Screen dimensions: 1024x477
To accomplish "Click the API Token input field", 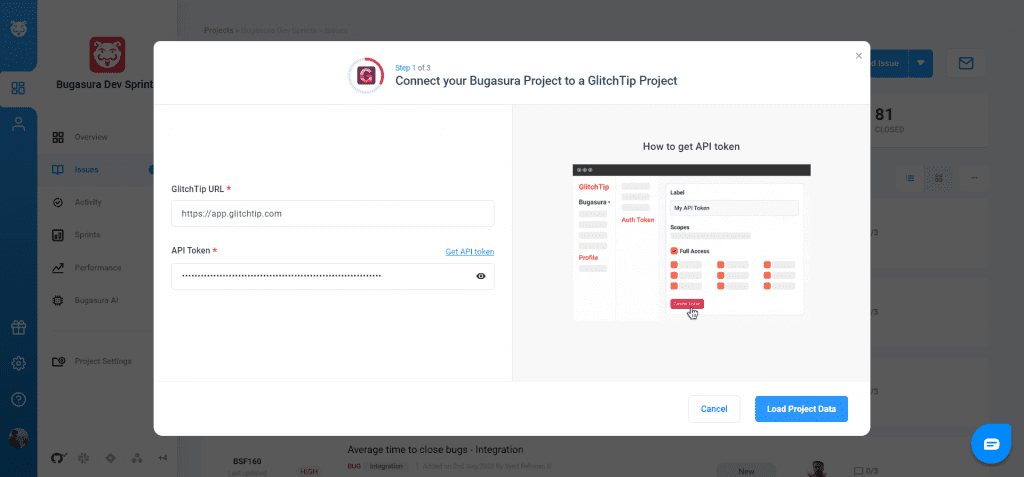I will click(x=332, y=276).
